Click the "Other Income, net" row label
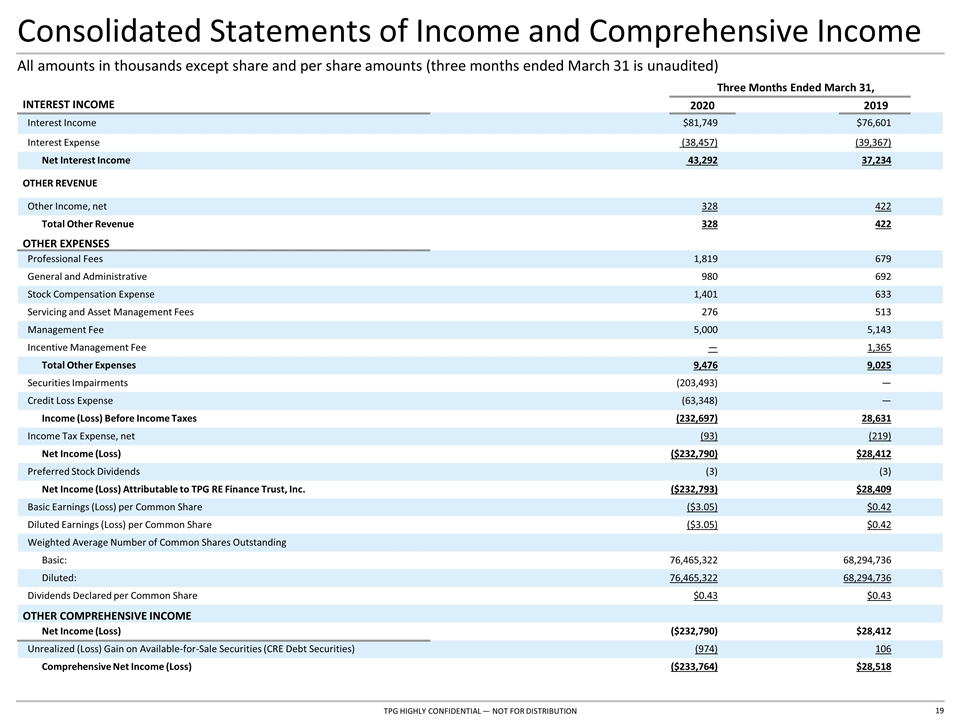 coord(67,206)
